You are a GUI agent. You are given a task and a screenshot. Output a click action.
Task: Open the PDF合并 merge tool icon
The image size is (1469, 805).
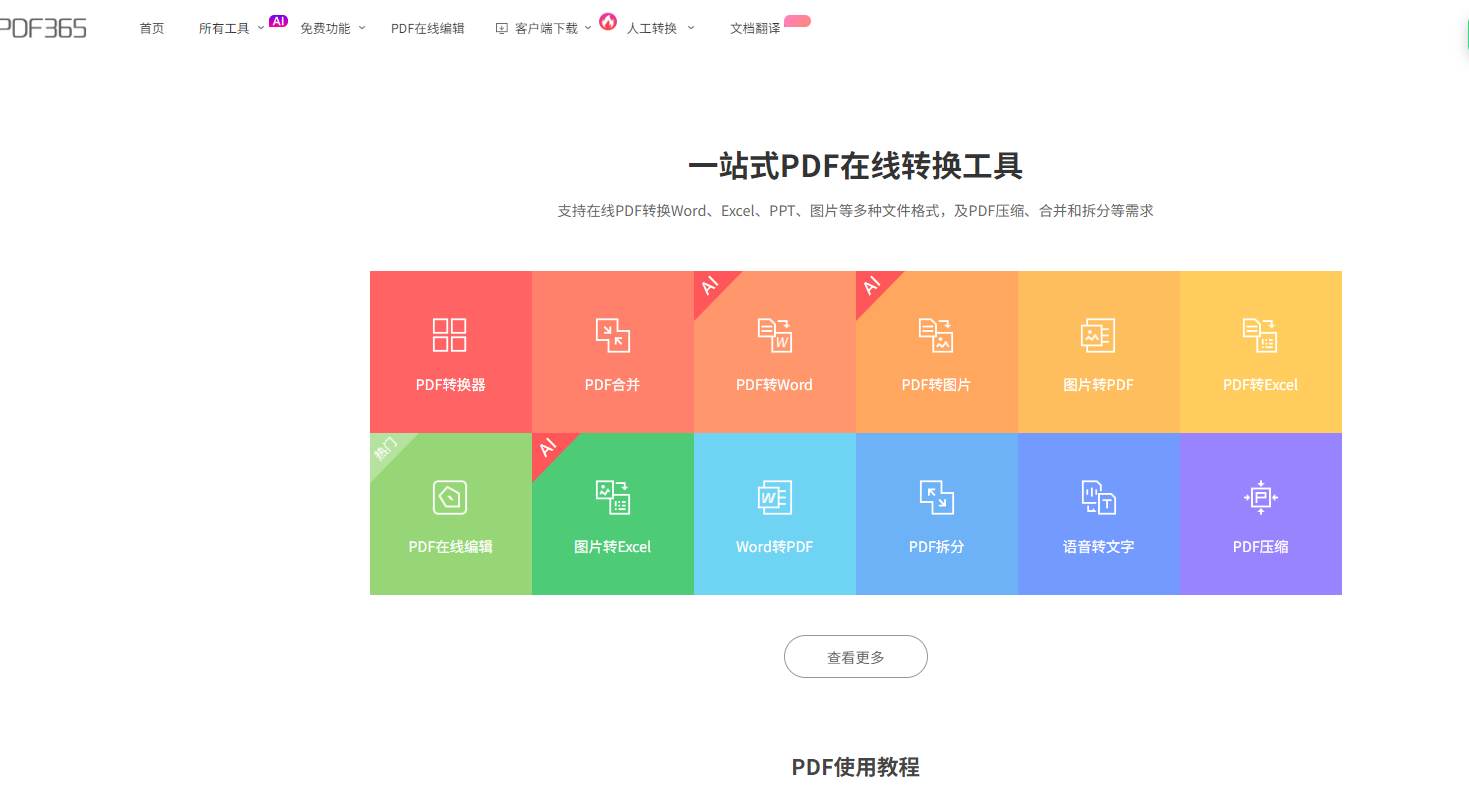click(612, 335)
